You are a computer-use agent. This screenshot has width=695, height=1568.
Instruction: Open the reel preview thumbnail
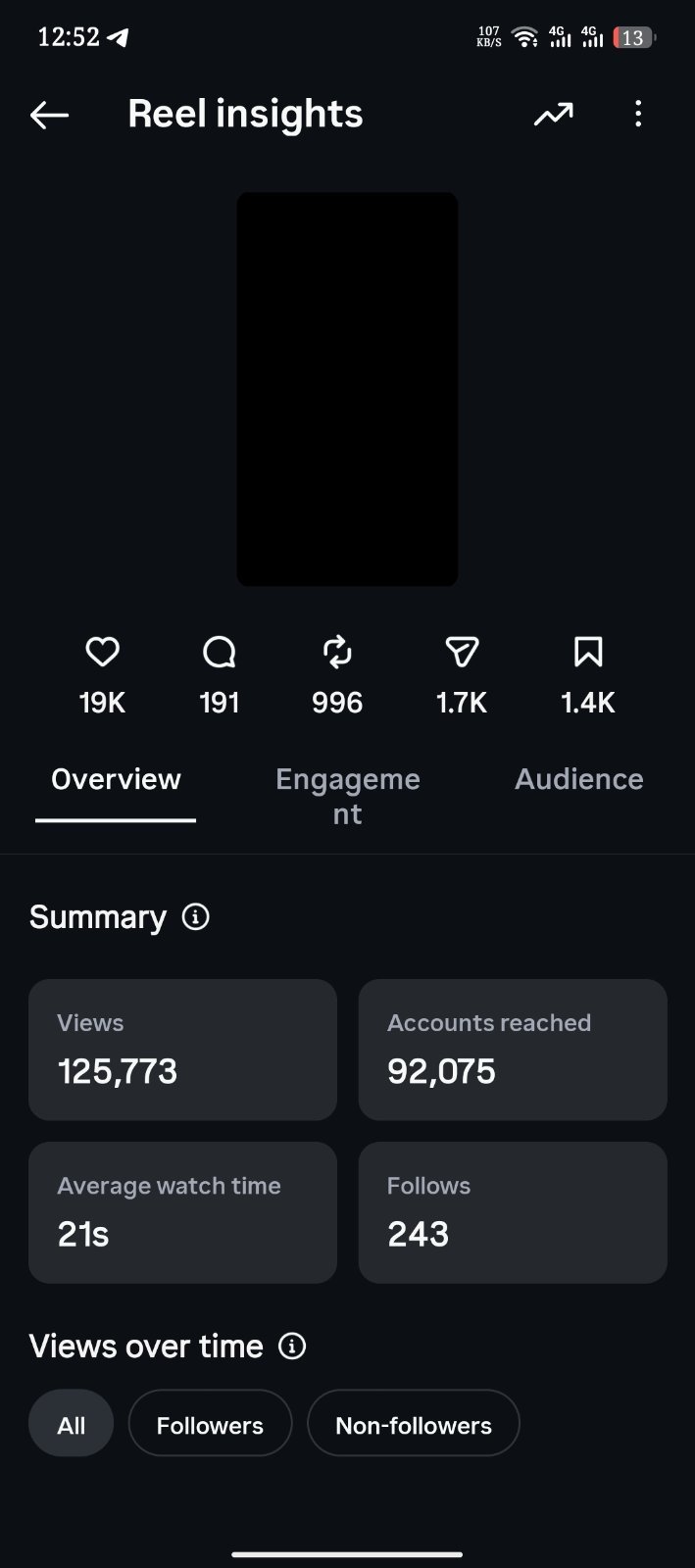(347, 389)
